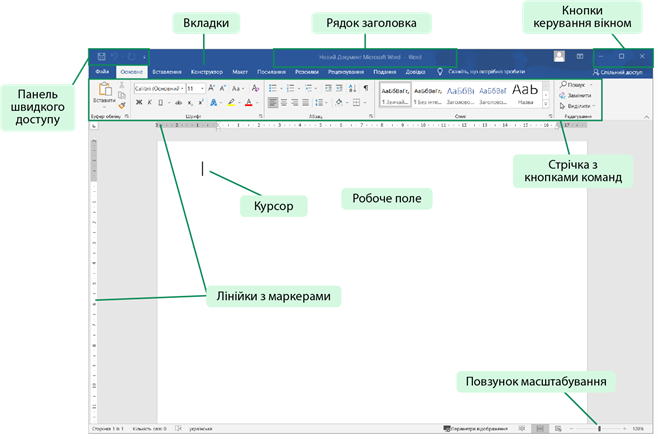Click the Format Painter brush icon
This screenshot has width=658, height=439.
(122, 104)
